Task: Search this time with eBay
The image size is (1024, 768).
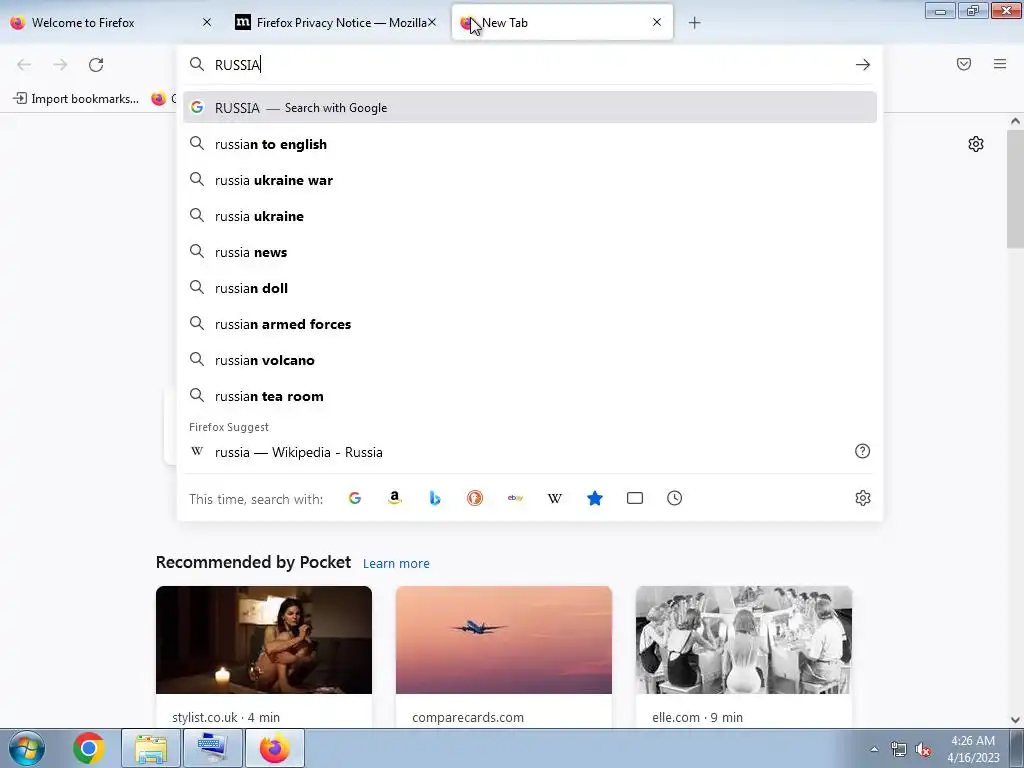Action: click(515, 498)
